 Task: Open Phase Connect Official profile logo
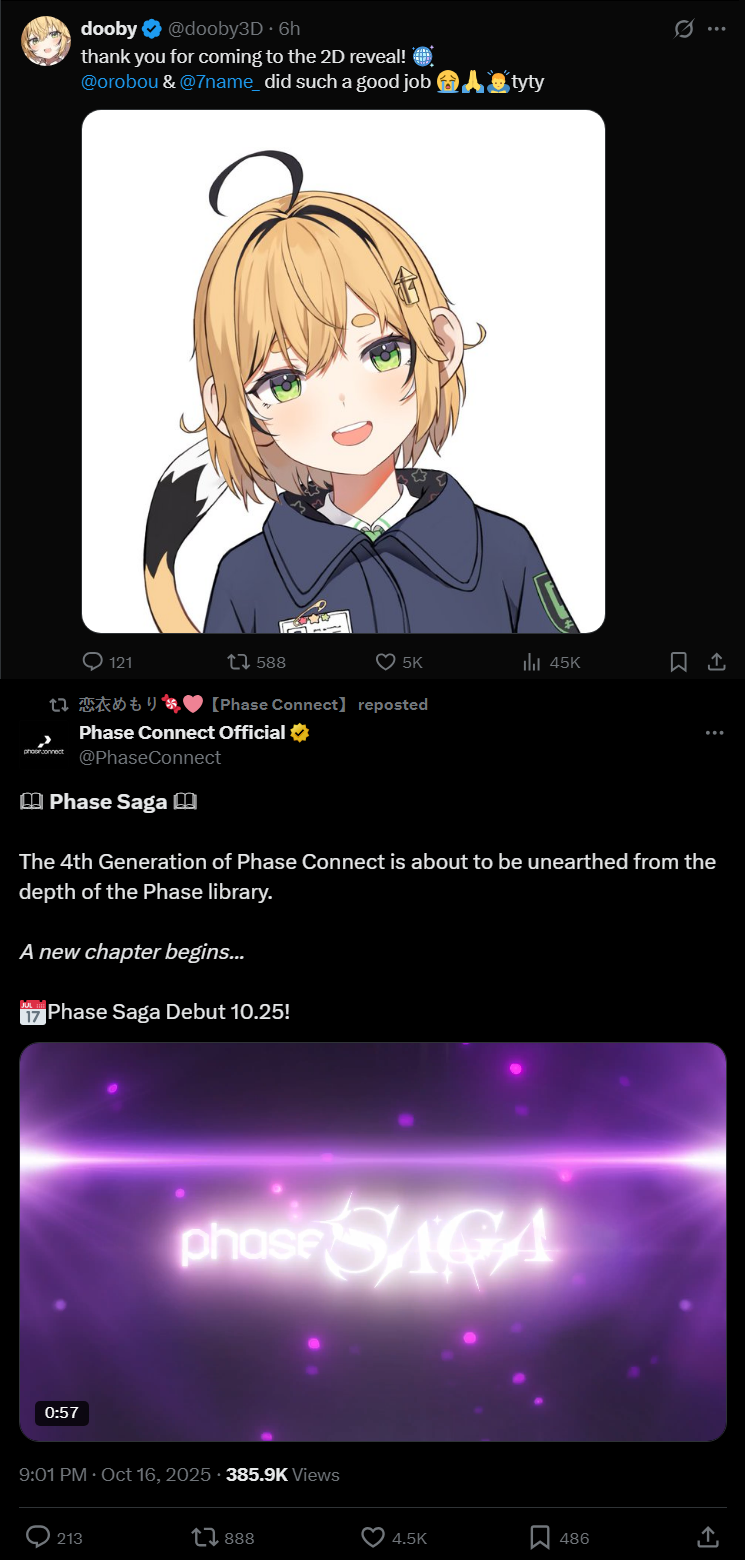coord(44,746)
